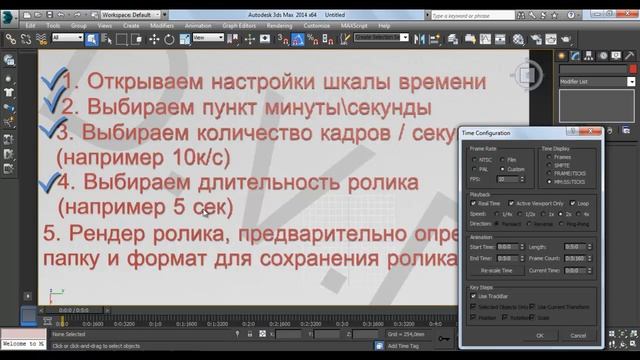
Task: Open the Animation menu
Action: [198, 26]
